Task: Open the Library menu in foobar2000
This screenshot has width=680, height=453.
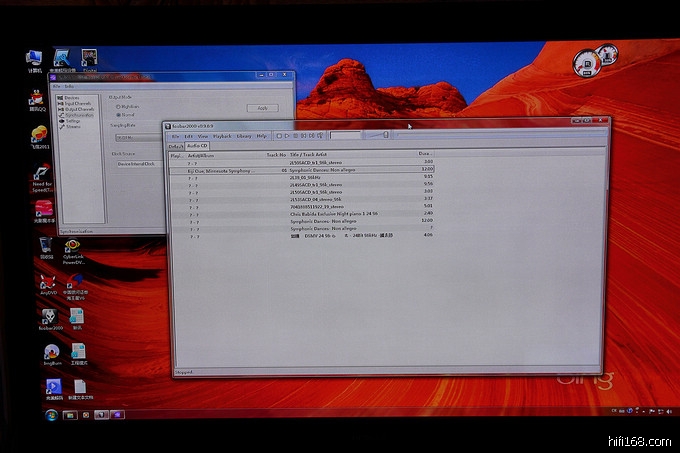Action: 244,135
